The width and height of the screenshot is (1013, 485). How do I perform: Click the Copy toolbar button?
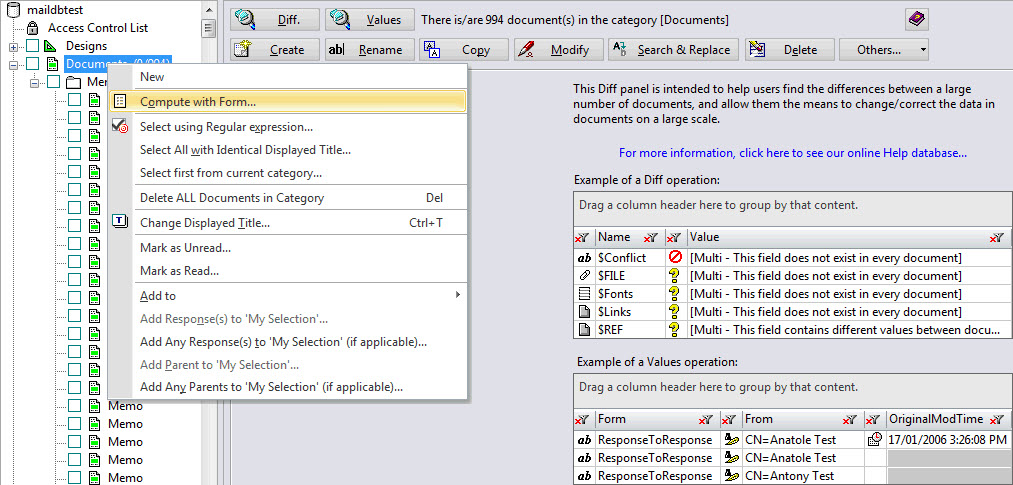(462, 49)
